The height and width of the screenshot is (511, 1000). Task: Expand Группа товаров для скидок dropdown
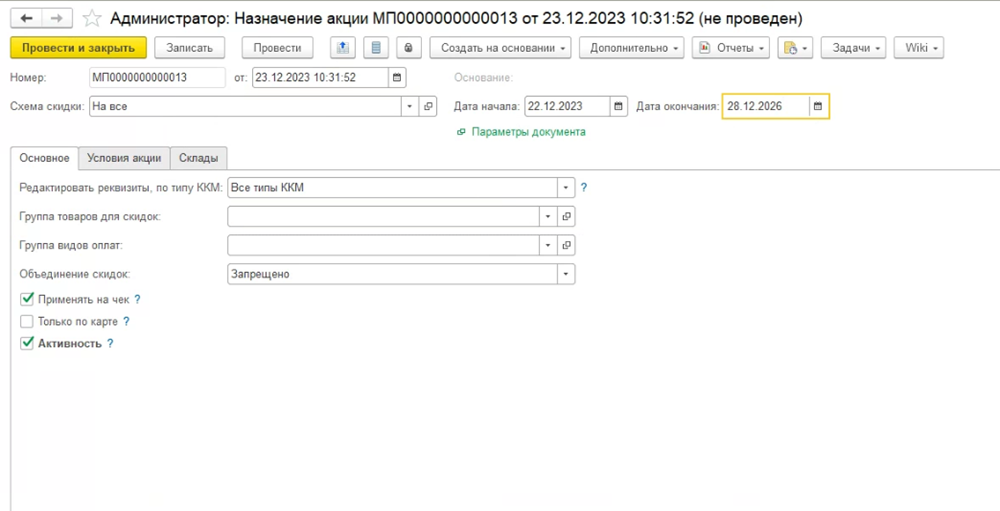click(548, 216)
